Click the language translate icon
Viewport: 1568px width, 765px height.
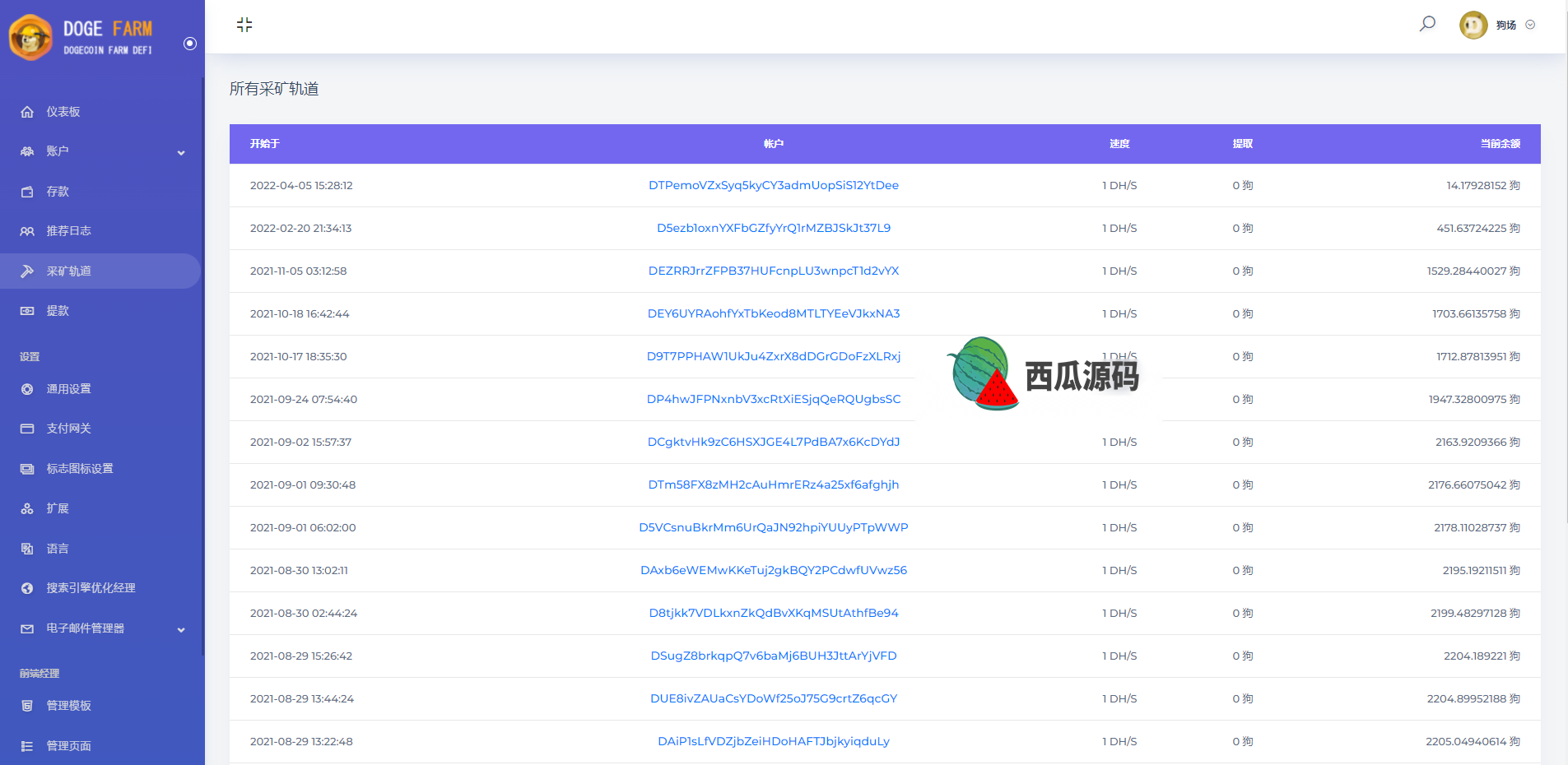point(27,549)
